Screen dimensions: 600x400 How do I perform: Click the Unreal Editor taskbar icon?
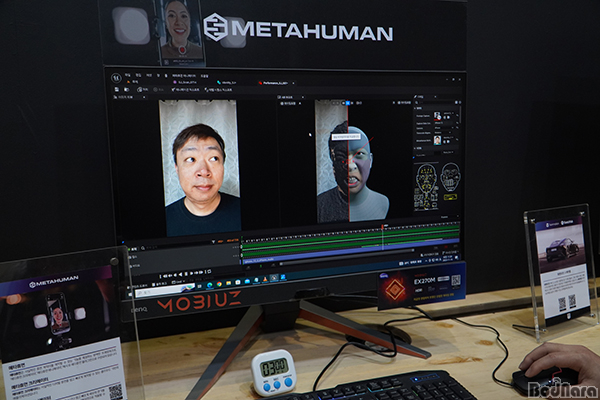point(274,278)
